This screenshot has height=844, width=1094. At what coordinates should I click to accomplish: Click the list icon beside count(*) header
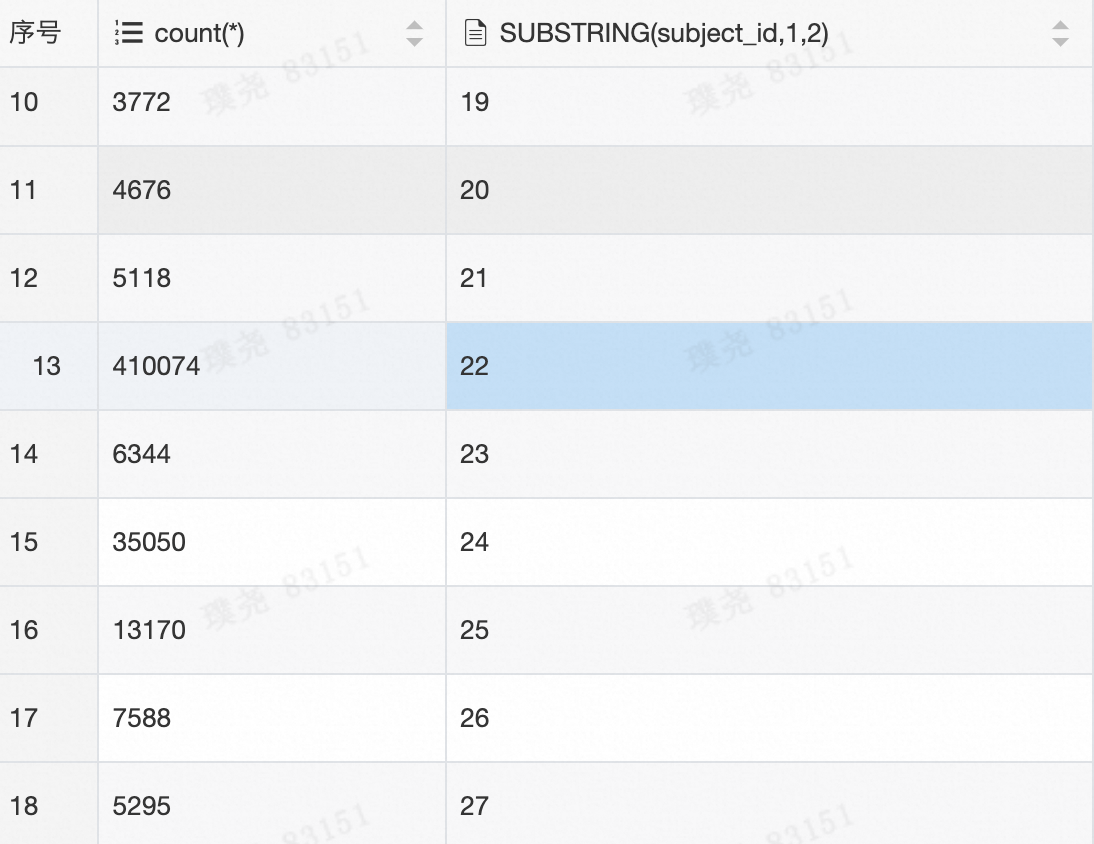click(130, 33)
